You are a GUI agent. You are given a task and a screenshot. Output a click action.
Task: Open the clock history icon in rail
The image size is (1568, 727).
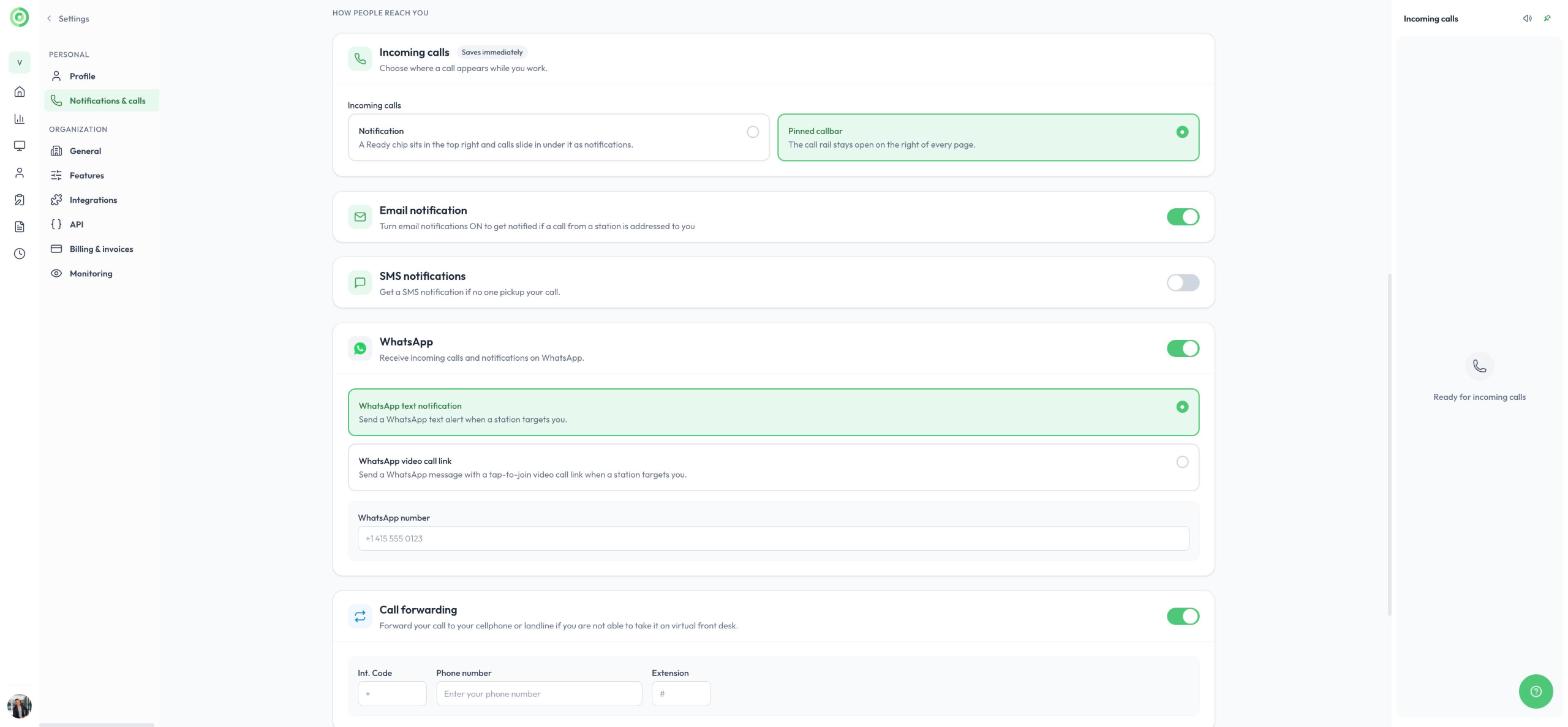pyautogui.click(x=19, y=254)
